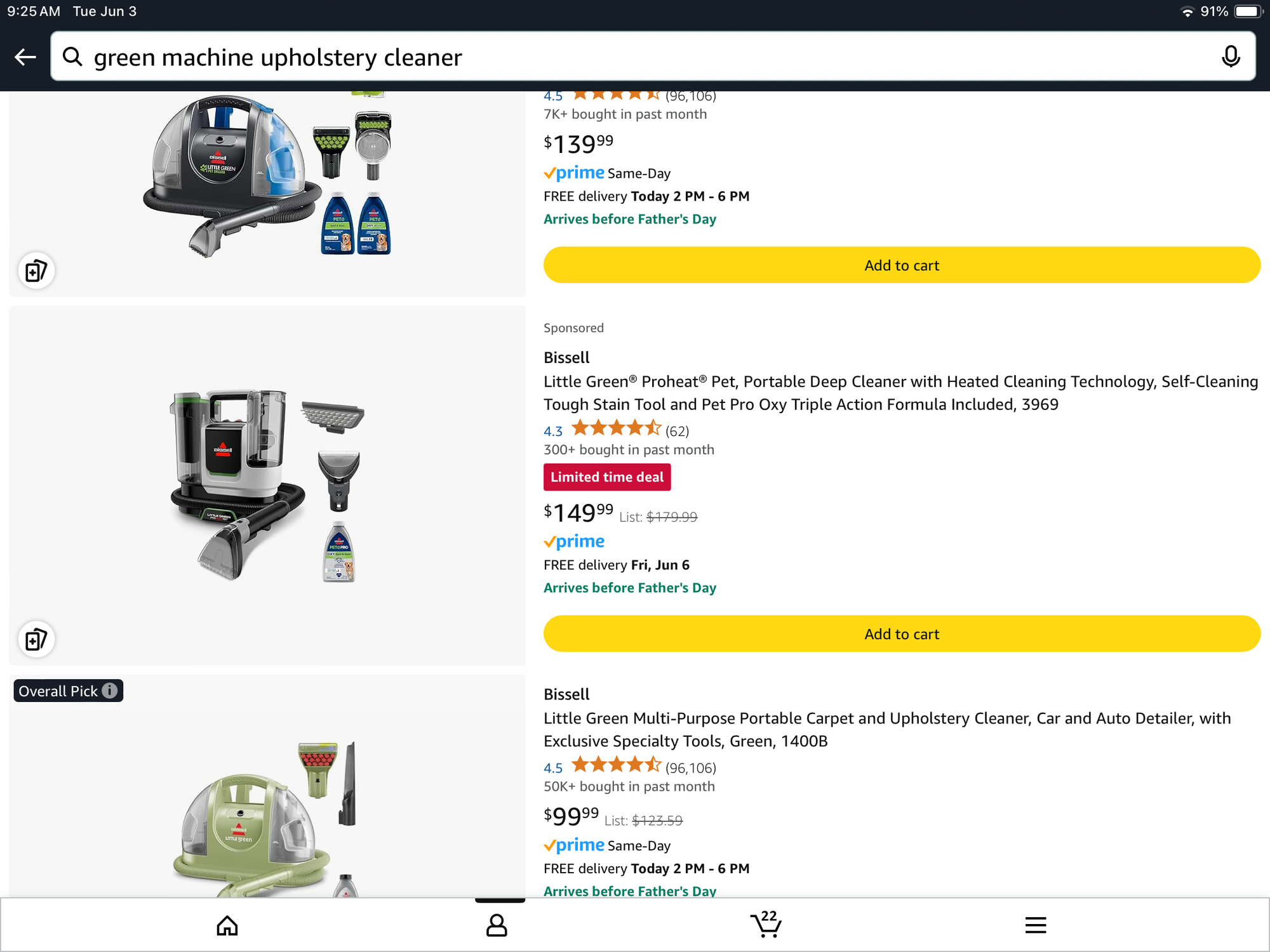Tap the microphone voice search icon
This screenshot has width=1270, height=952.
(x=1231, y=57)
